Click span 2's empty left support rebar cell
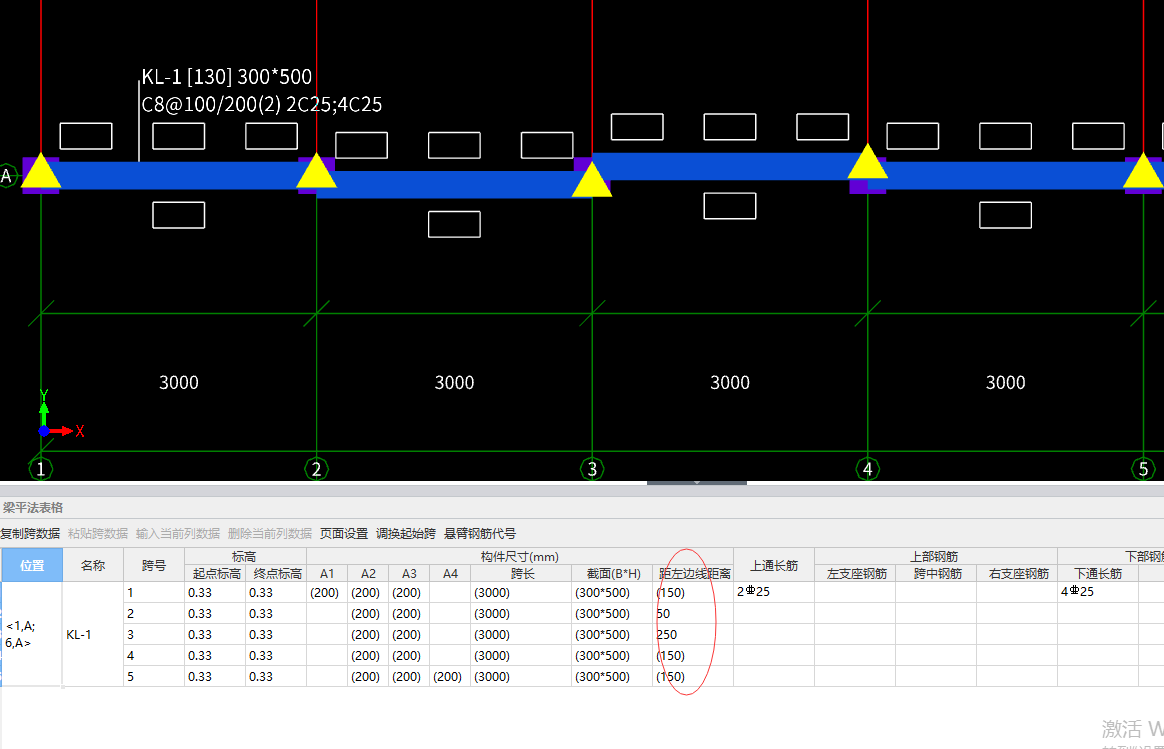 coord(856,614)
